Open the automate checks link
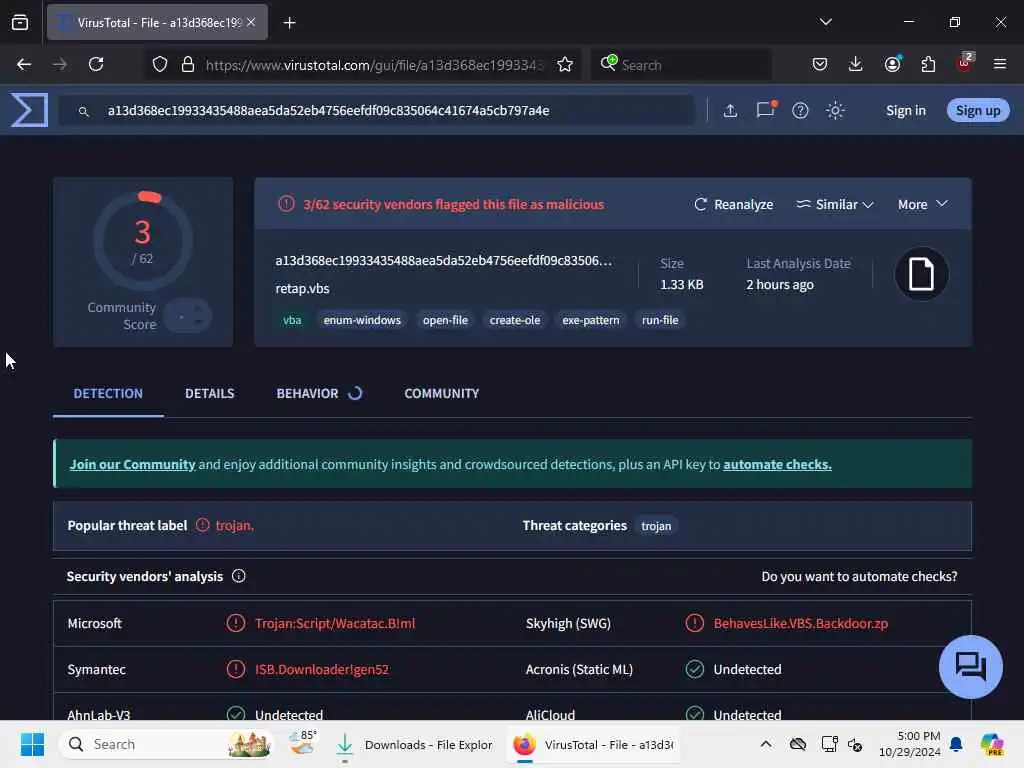 point(777,464)
